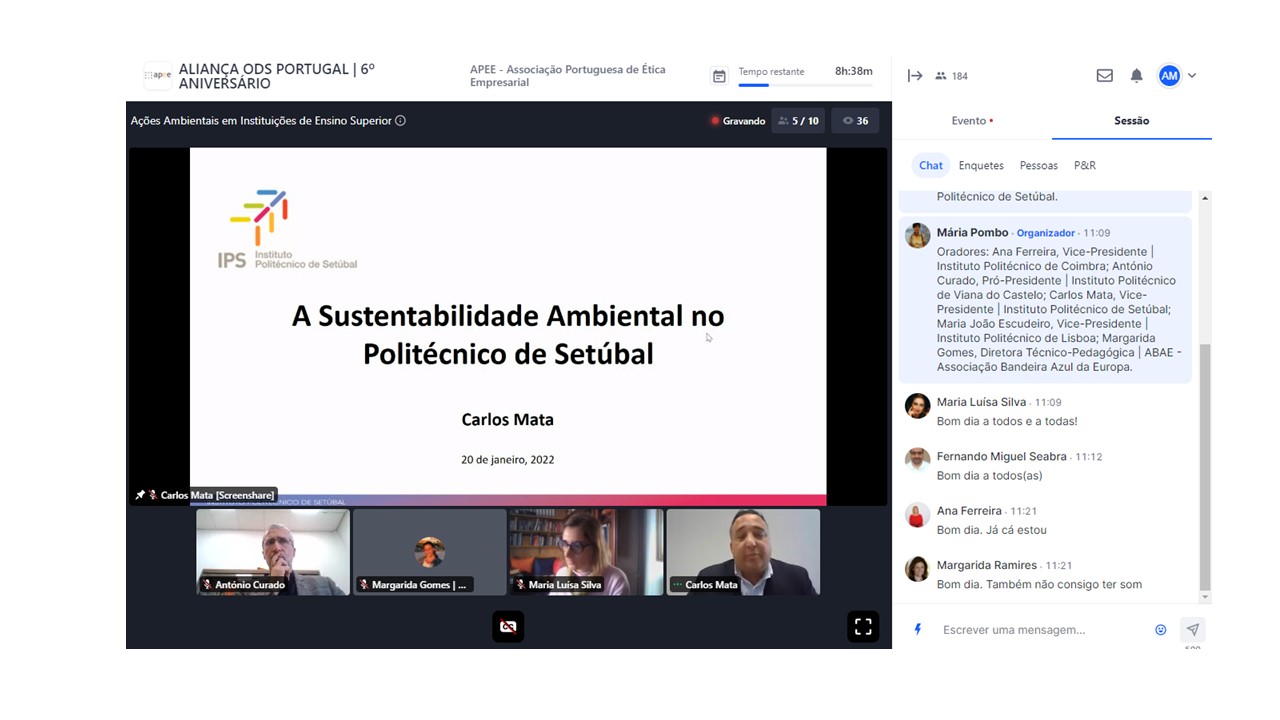Collapse the side panel arrow icon

(x=915, y=76)
